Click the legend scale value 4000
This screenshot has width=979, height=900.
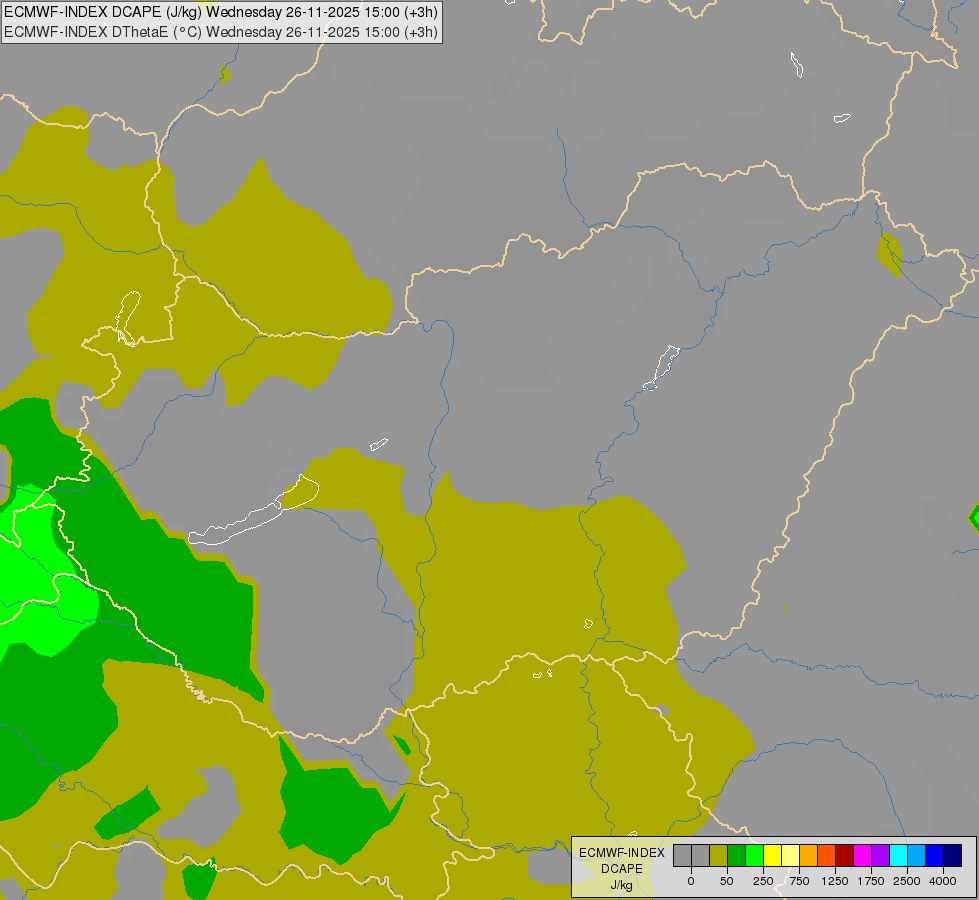943,881
